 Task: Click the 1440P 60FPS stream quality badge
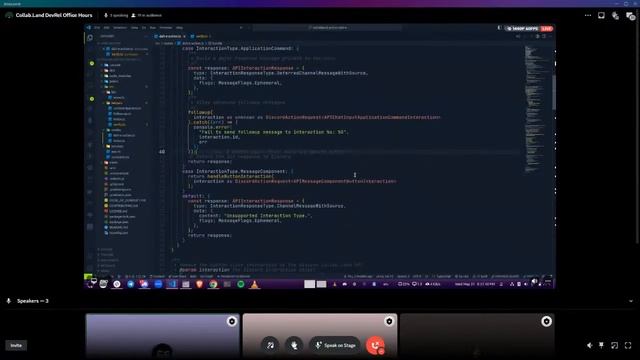click(x=523, y=29)
